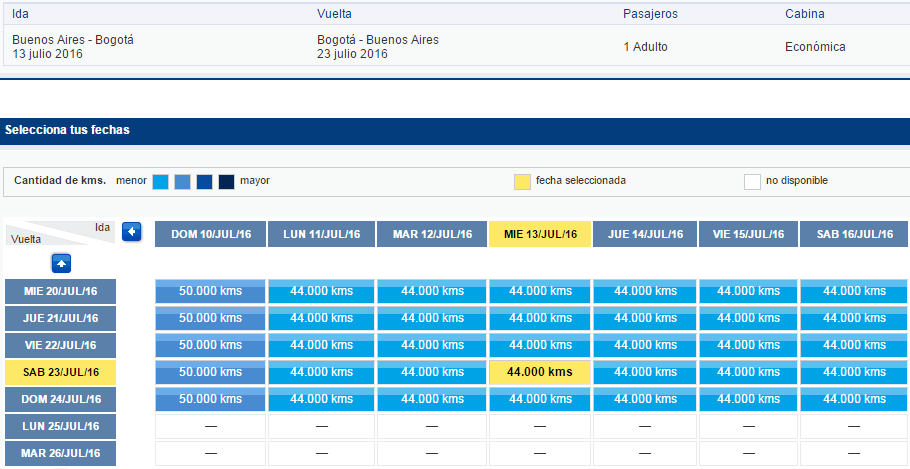Screen dimensions: 910x469
Task: Select the MIE 20/JUL/16 return row
Action: coord(60,291)
